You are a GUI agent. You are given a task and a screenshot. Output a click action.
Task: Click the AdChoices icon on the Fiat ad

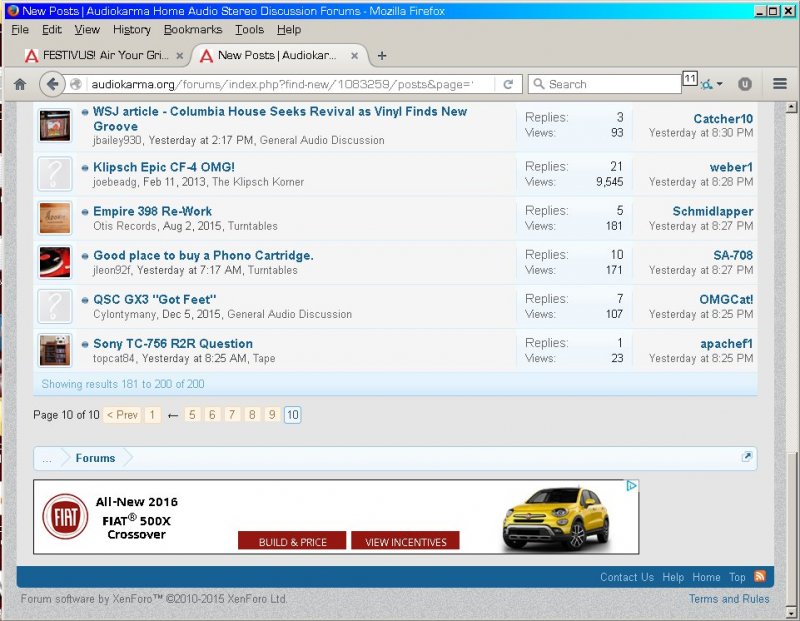coord(631,486)
